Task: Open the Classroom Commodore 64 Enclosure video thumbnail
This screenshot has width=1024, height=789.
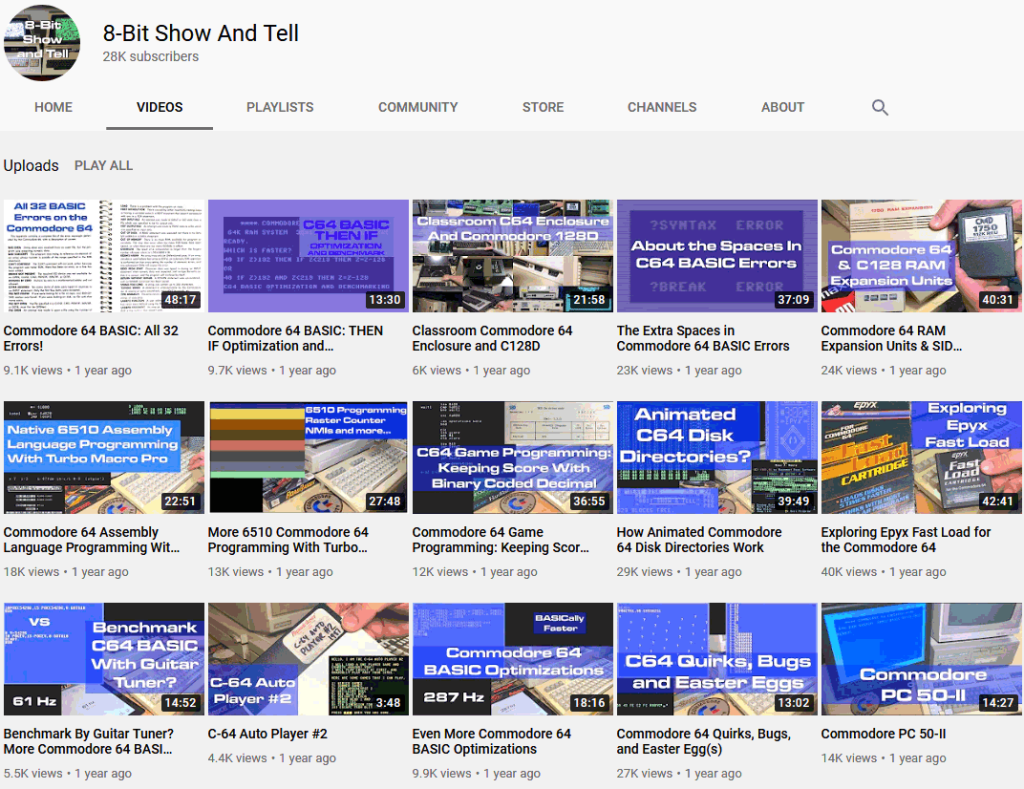Action: coord(512,254)
